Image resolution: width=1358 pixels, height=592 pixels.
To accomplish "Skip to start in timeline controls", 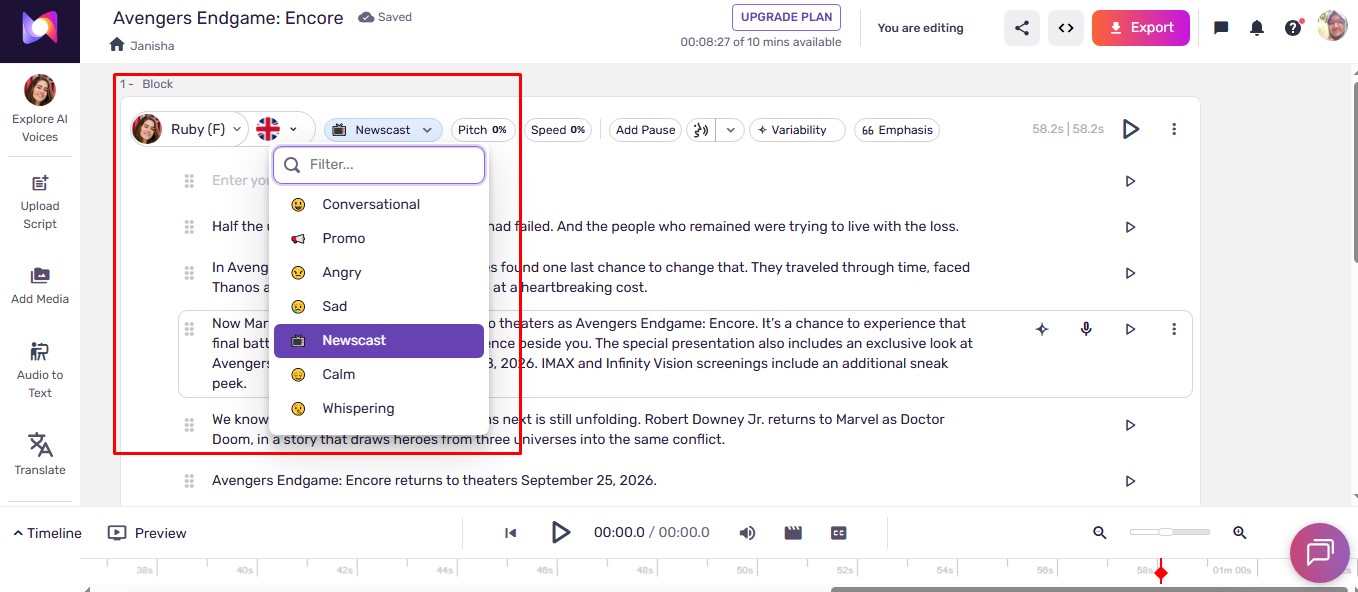I will [x=511, y=533].
